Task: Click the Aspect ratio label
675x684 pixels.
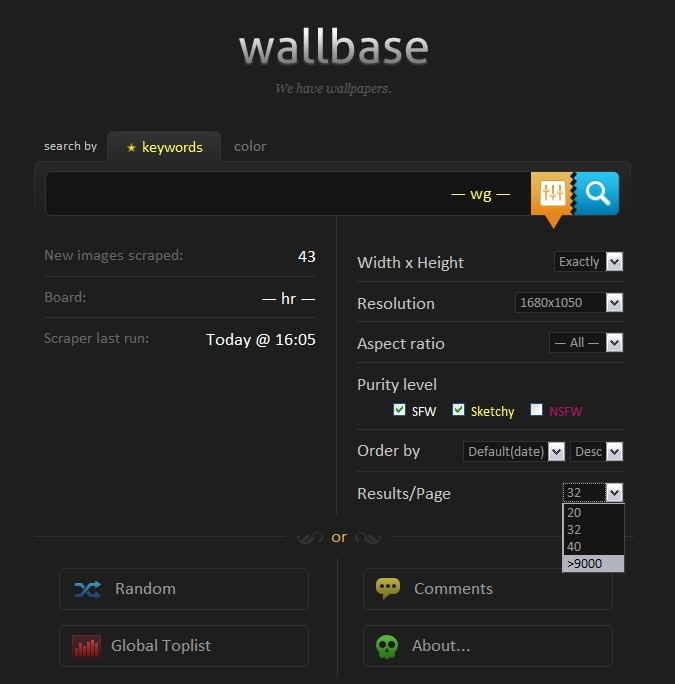Action: coord(401,344)
